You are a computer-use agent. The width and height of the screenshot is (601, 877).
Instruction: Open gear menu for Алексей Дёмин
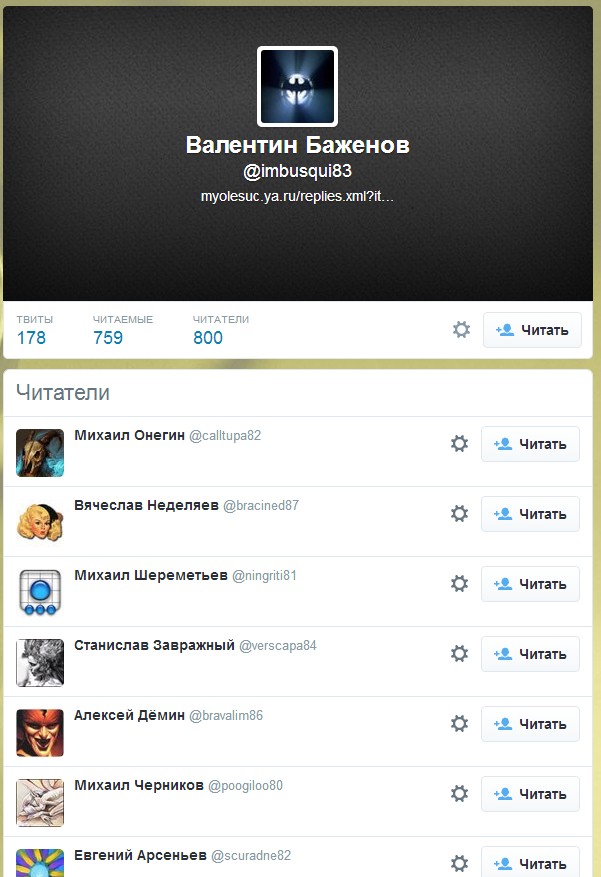coord(460,724)
